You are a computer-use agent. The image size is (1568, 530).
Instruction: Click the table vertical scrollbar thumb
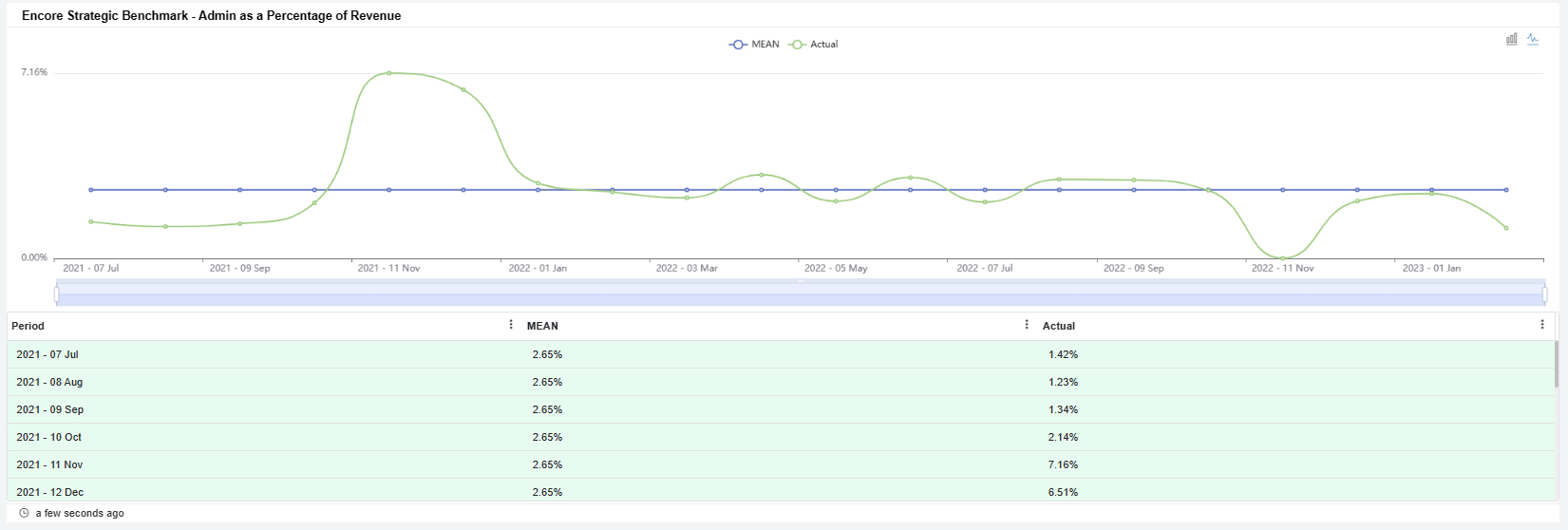(x=1556, y=365)
